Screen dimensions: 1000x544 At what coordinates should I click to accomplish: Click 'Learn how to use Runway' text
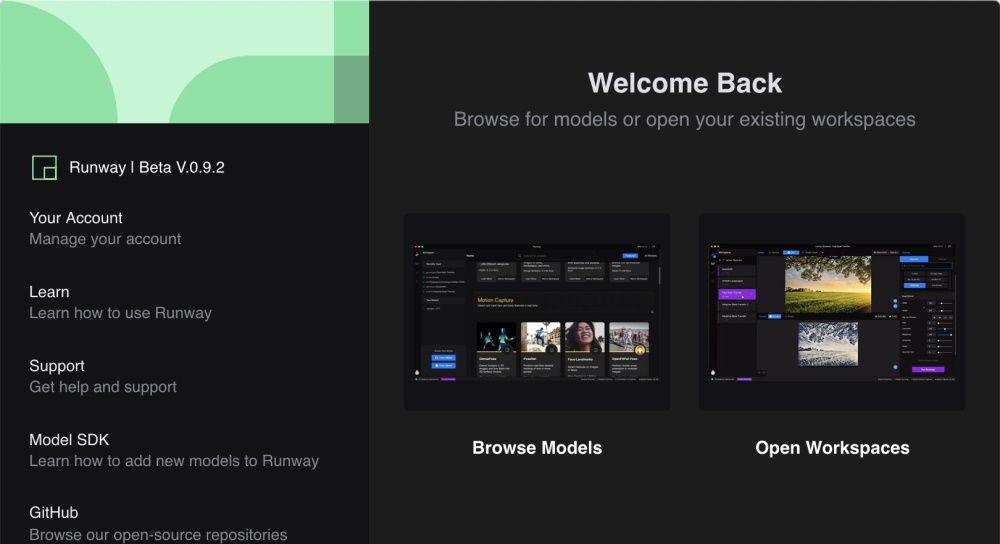pyautogui.click(x=120, y=313)
